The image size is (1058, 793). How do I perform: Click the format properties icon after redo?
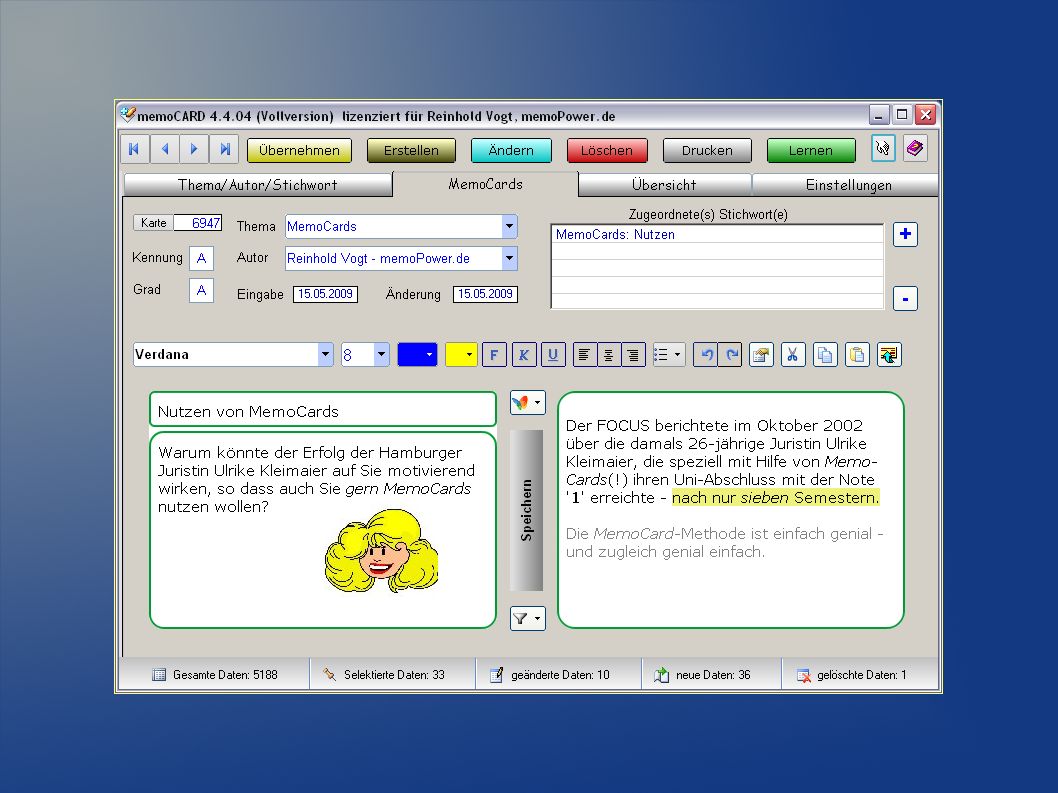[761, 355]
